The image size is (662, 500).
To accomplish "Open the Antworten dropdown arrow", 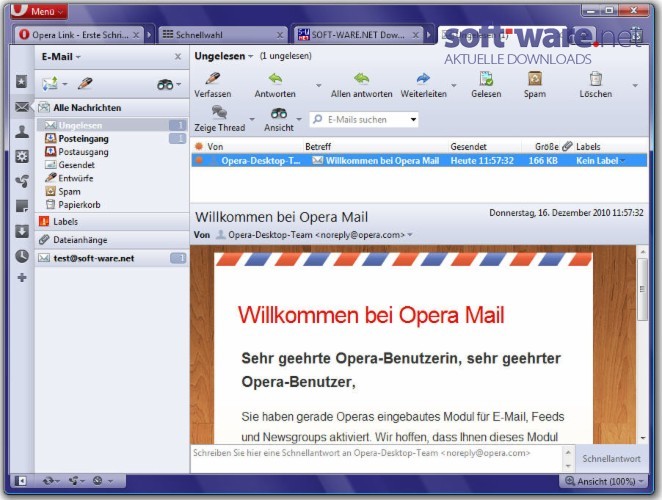I will [319, 85].
